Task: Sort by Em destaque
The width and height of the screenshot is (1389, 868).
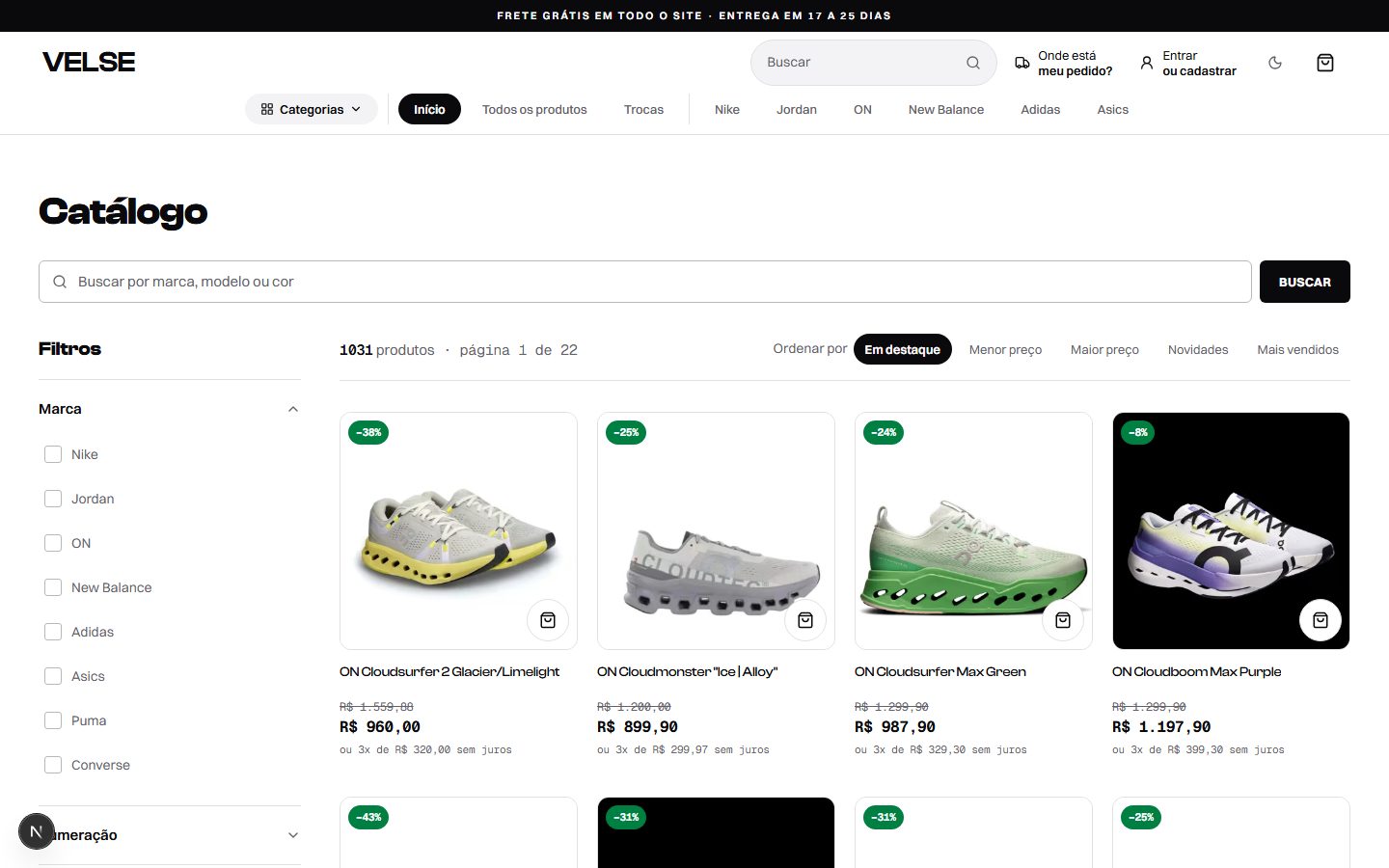Action: (x=902, y=349)
